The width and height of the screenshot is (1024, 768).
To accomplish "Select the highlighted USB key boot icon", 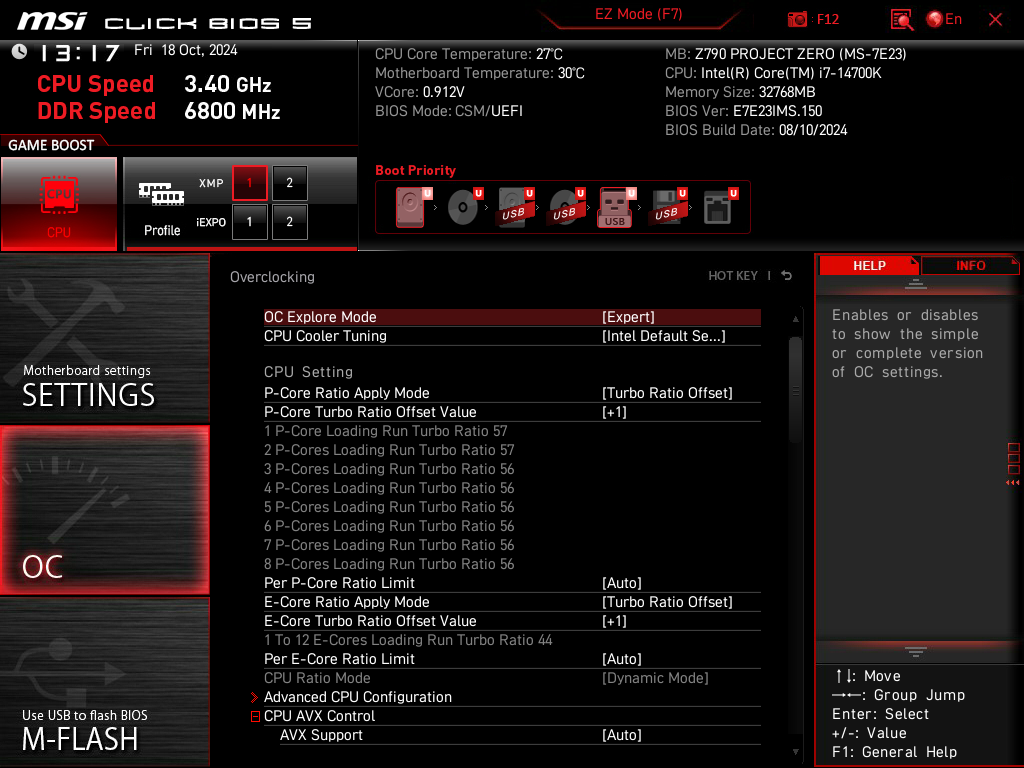I will 616,207.
